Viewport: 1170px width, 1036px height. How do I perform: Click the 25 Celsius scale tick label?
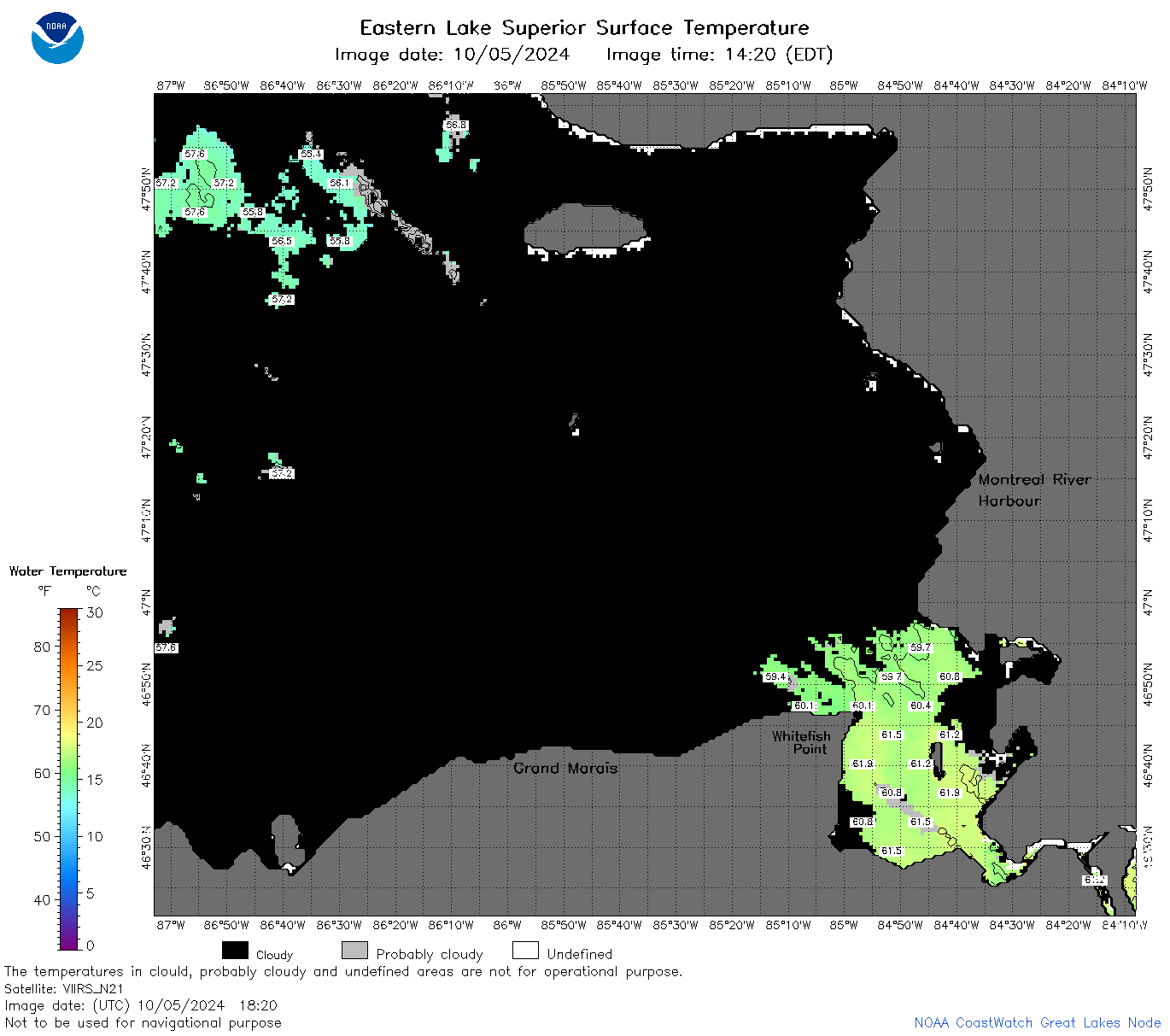pyautogui.click(x=95, y=665)
